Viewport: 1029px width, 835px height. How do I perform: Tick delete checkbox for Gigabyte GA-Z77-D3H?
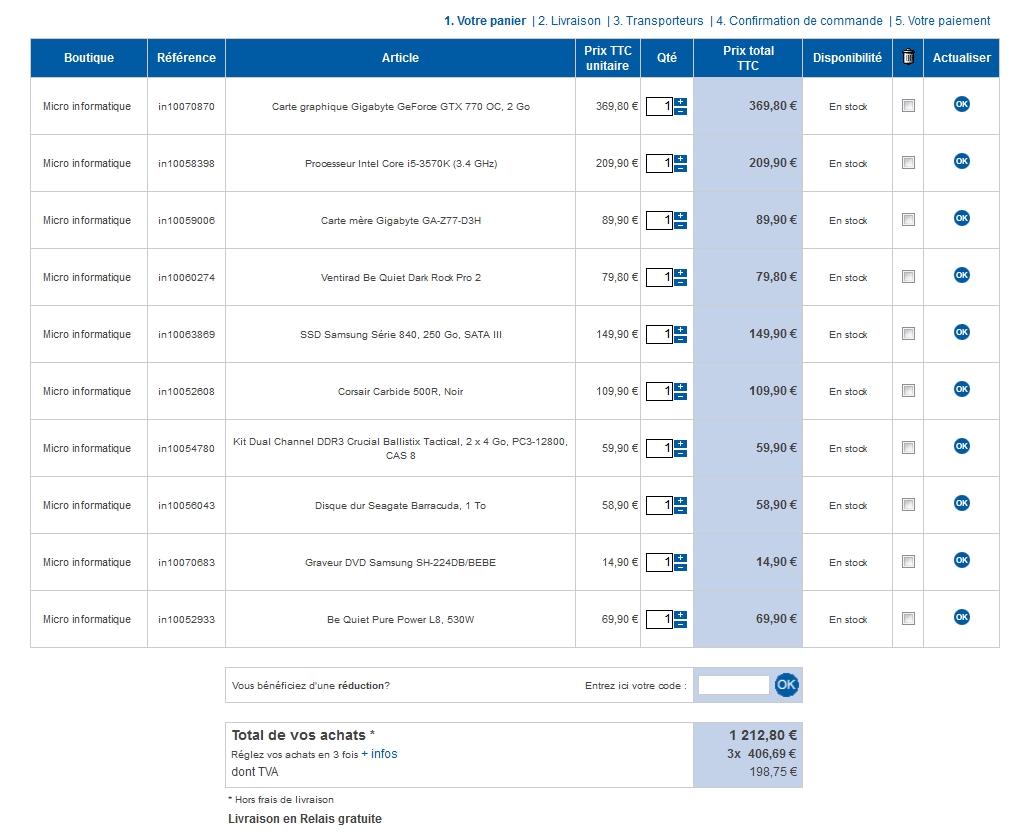(x=908, y=220)
